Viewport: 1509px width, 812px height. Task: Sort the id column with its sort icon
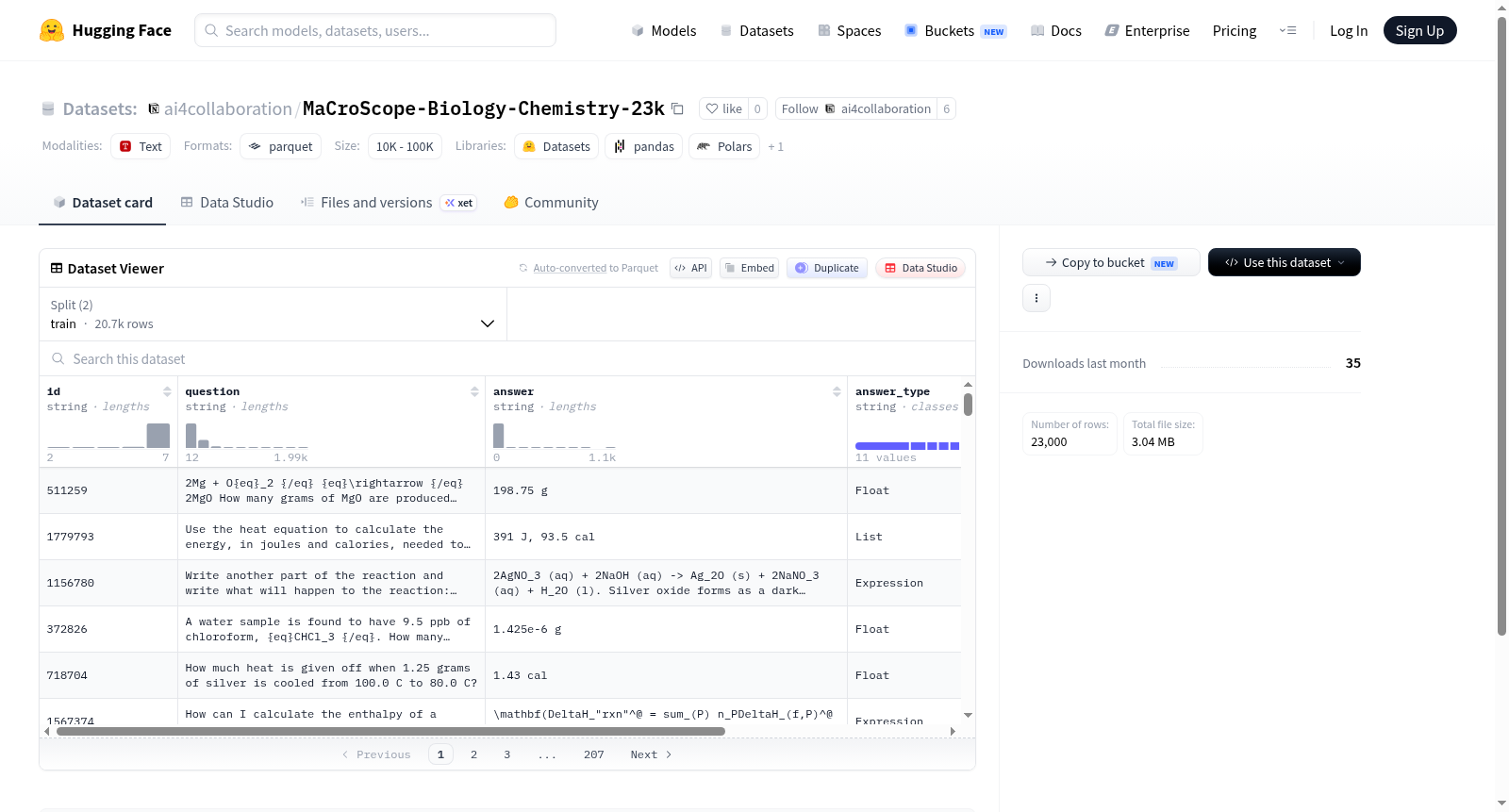(x=167, y=391)
